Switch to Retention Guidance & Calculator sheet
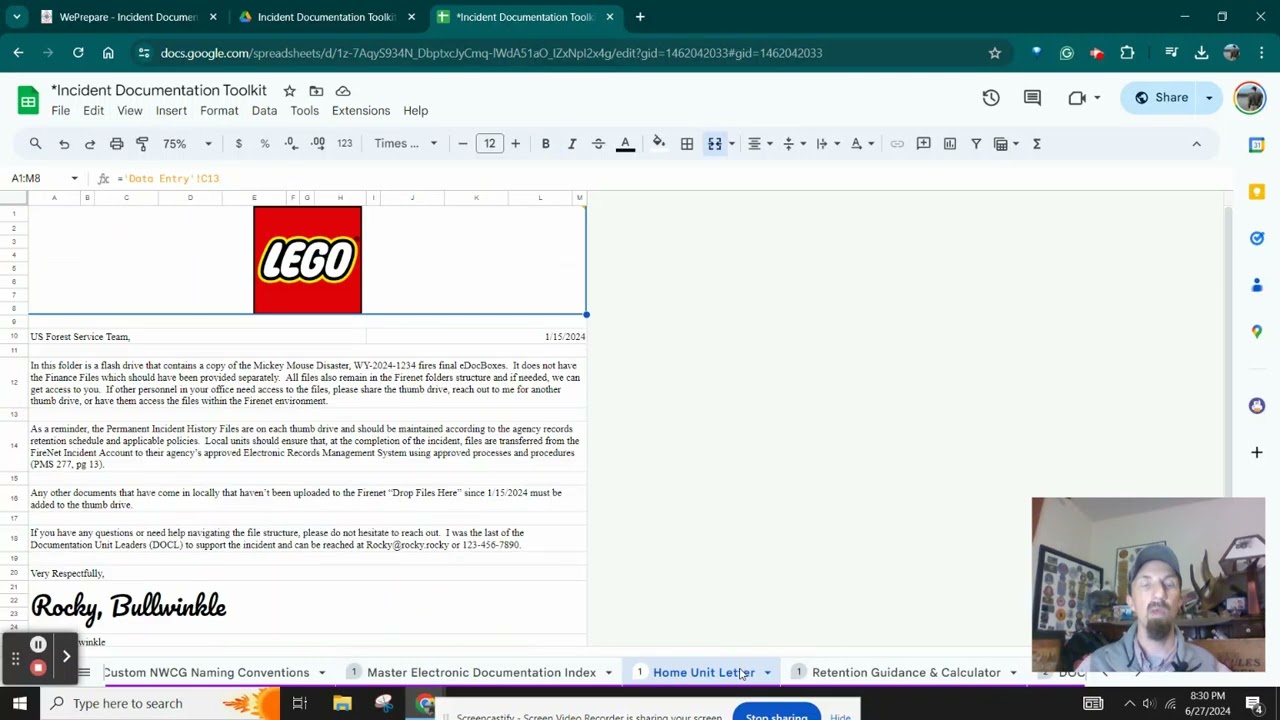Screen dimensions: 1280x720 906,673
